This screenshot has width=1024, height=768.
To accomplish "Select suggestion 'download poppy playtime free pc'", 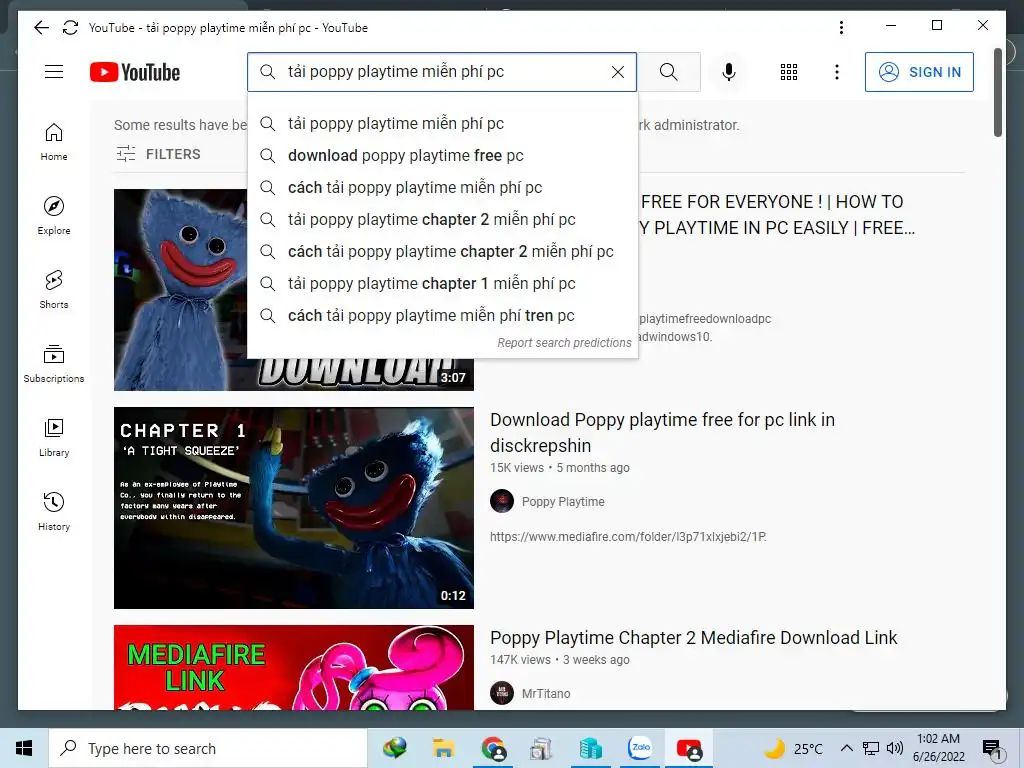I will coord(442,155).
